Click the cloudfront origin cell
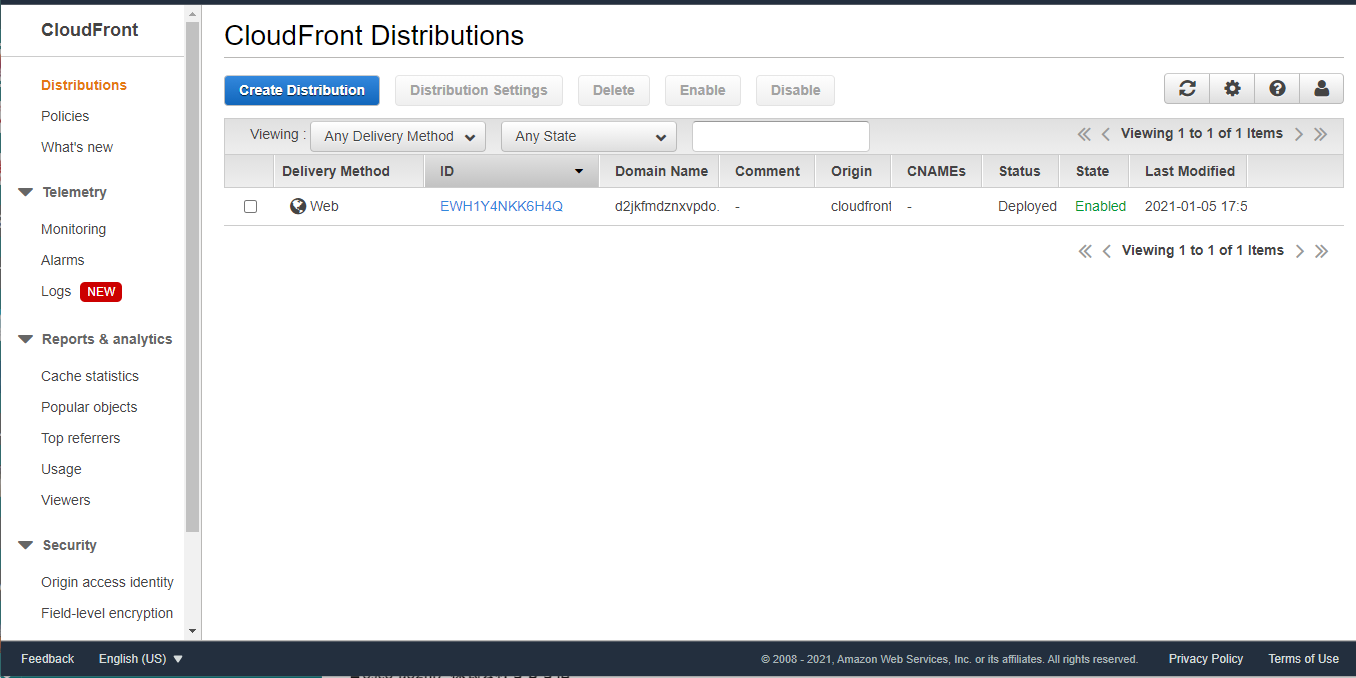Image resolution: width=1356 pixels, height=678 pixels. pos(861,206)
